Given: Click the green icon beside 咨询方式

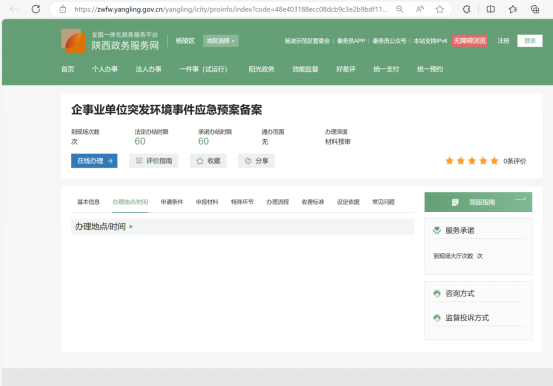Looking at the screenshot, I should click(437, 294).
